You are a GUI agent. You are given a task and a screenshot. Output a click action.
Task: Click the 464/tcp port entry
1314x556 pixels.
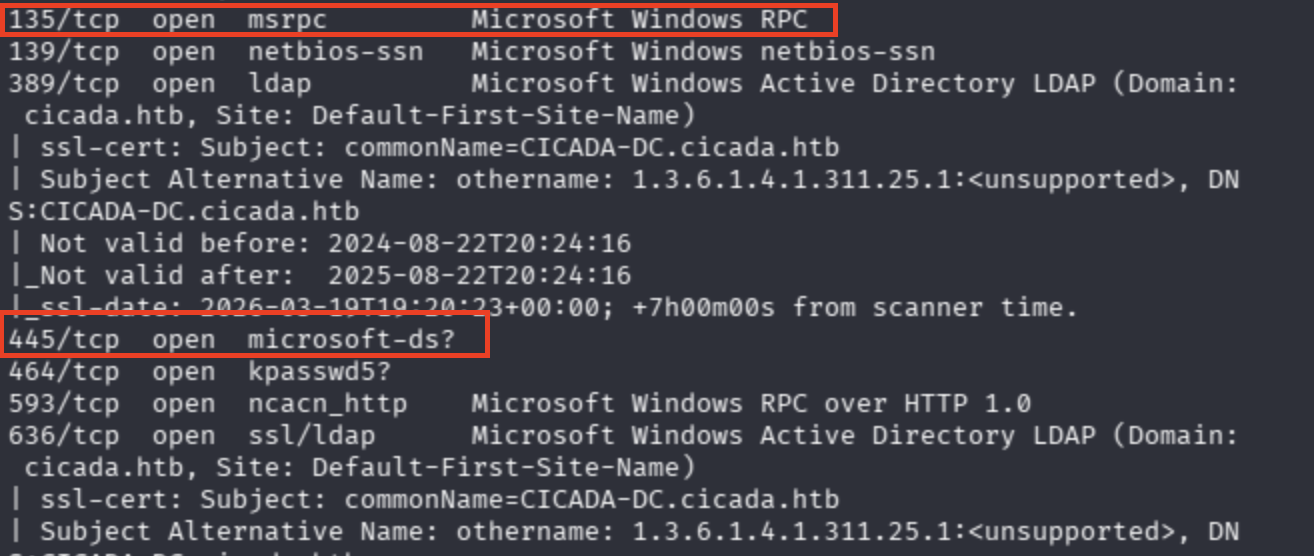tap(64, 371)
